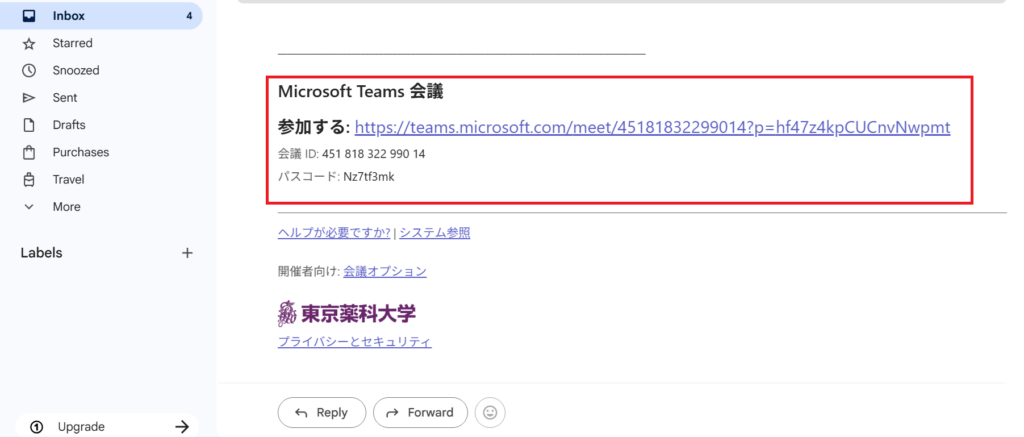This screenshot has height=437, width=1024.
Task: Click the Upgrade arrow icon
Action: pos(182,427)
